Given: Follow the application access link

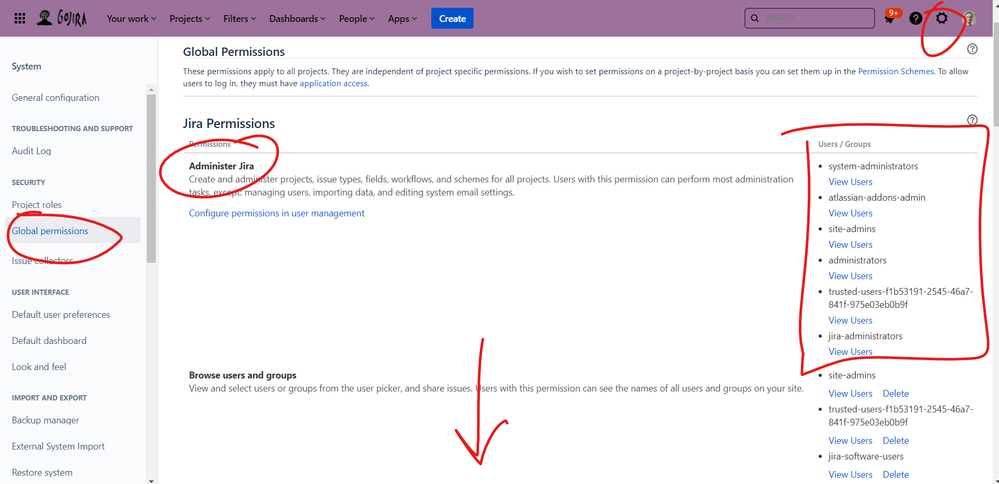Looking at the screenshot, I should (333, 83).
